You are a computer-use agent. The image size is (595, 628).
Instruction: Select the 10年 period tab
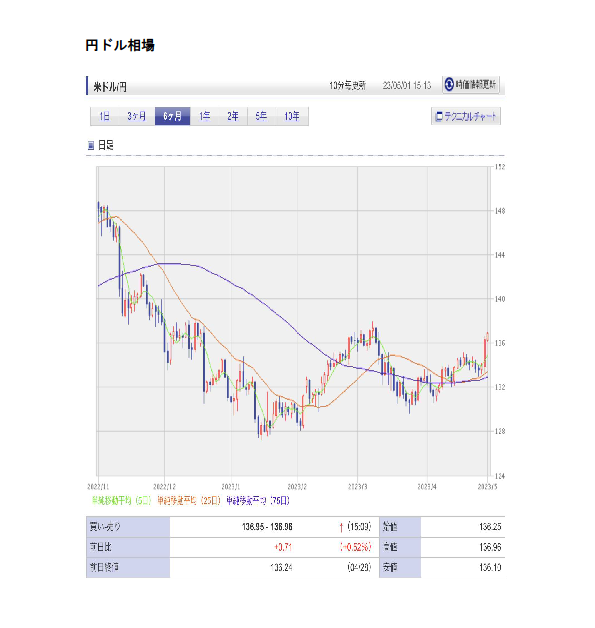[292, 116]
